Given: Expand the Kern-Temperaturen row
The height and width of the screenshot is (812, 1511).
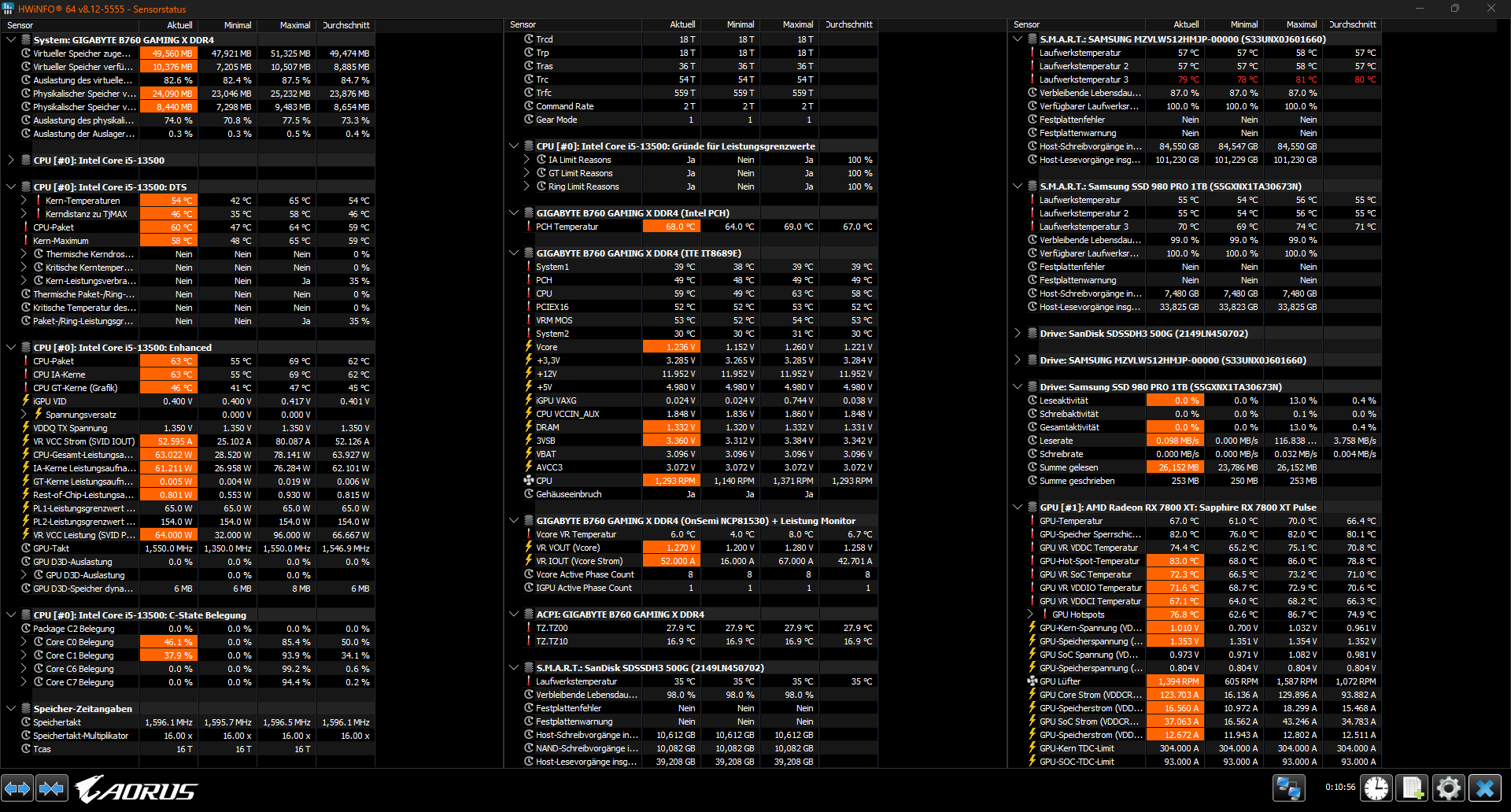Looking at the screenshot, I should tap(24, 200).
